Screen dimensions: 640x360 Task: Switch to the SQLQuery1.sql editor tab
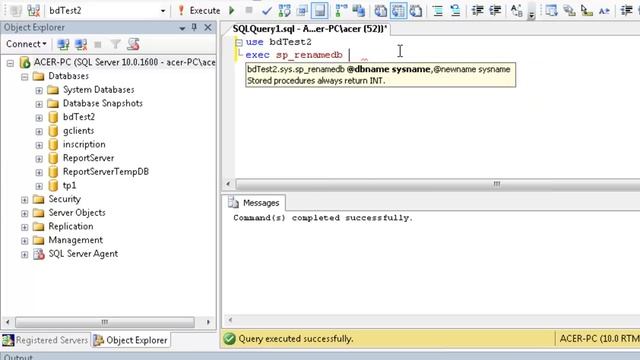pos(310,29)
